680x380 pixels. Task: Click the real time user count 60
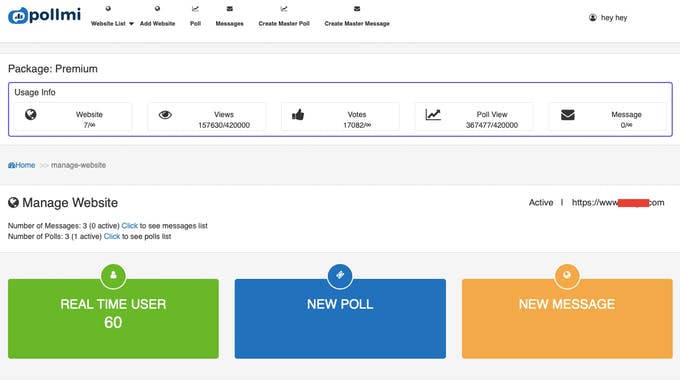pos(113,323)
